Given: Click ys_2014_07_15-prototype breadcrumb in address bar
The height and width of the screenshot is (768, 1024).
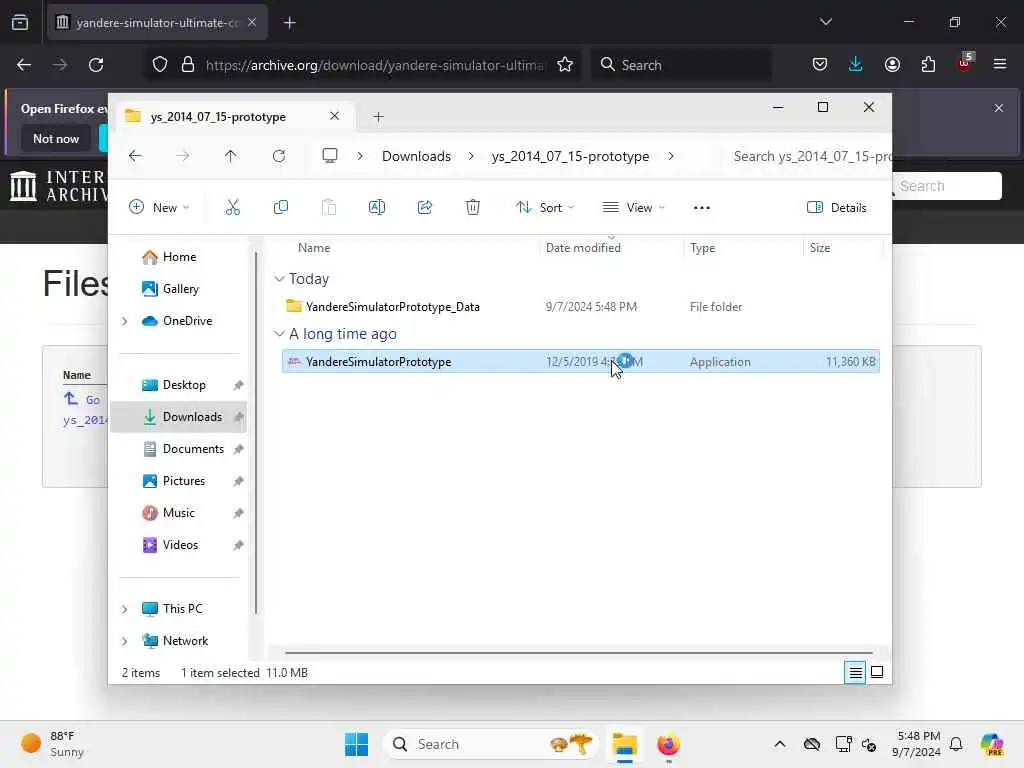Looking at the screenshot, I should 570,156.
